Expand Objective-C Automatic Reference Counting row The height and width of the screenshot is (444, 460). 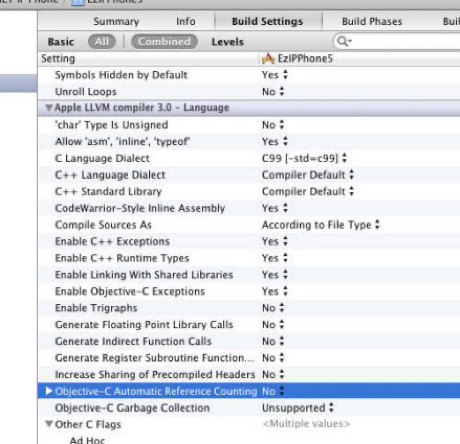point(49,391)
